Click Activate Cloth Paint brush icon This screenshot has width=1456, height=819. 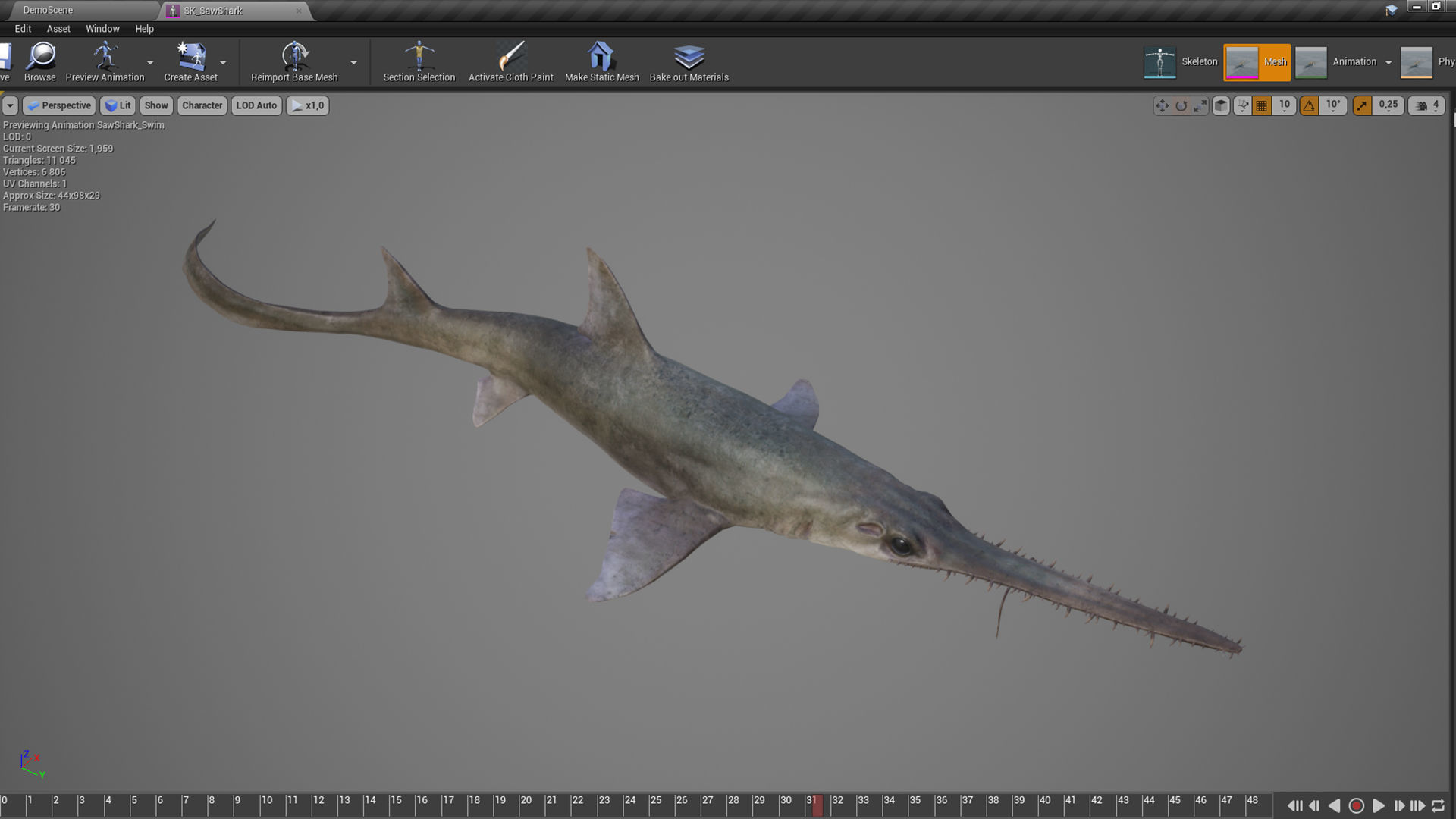510,57
